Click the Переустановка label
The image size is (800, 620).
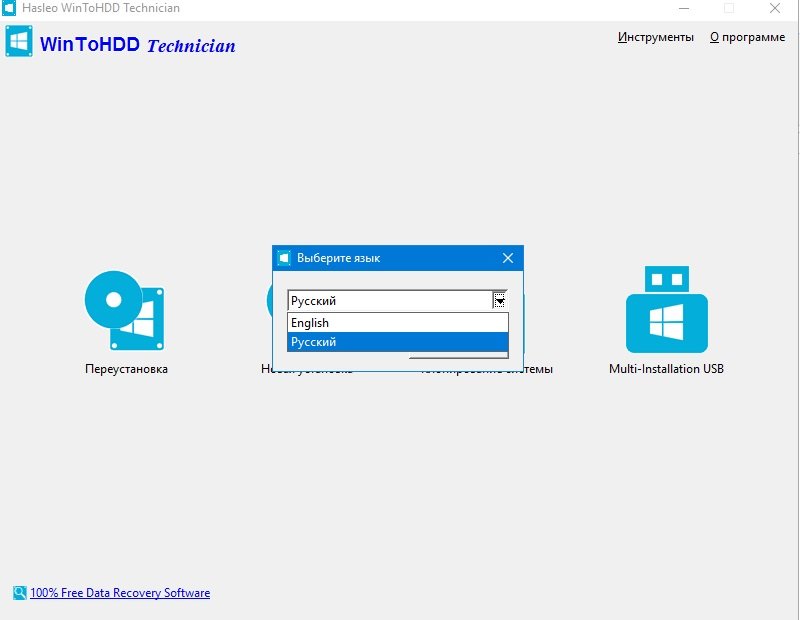[x=126, y=368]
